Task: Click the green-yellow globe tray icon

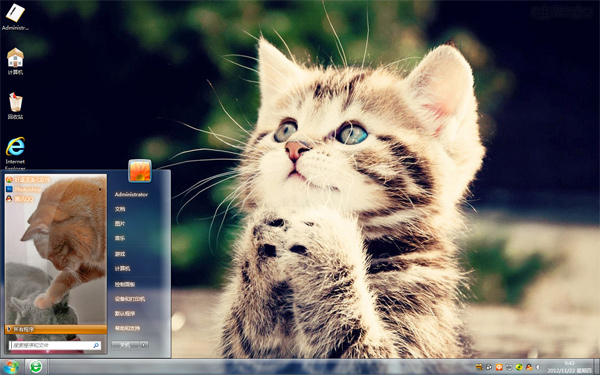Action: coord(519,367)
